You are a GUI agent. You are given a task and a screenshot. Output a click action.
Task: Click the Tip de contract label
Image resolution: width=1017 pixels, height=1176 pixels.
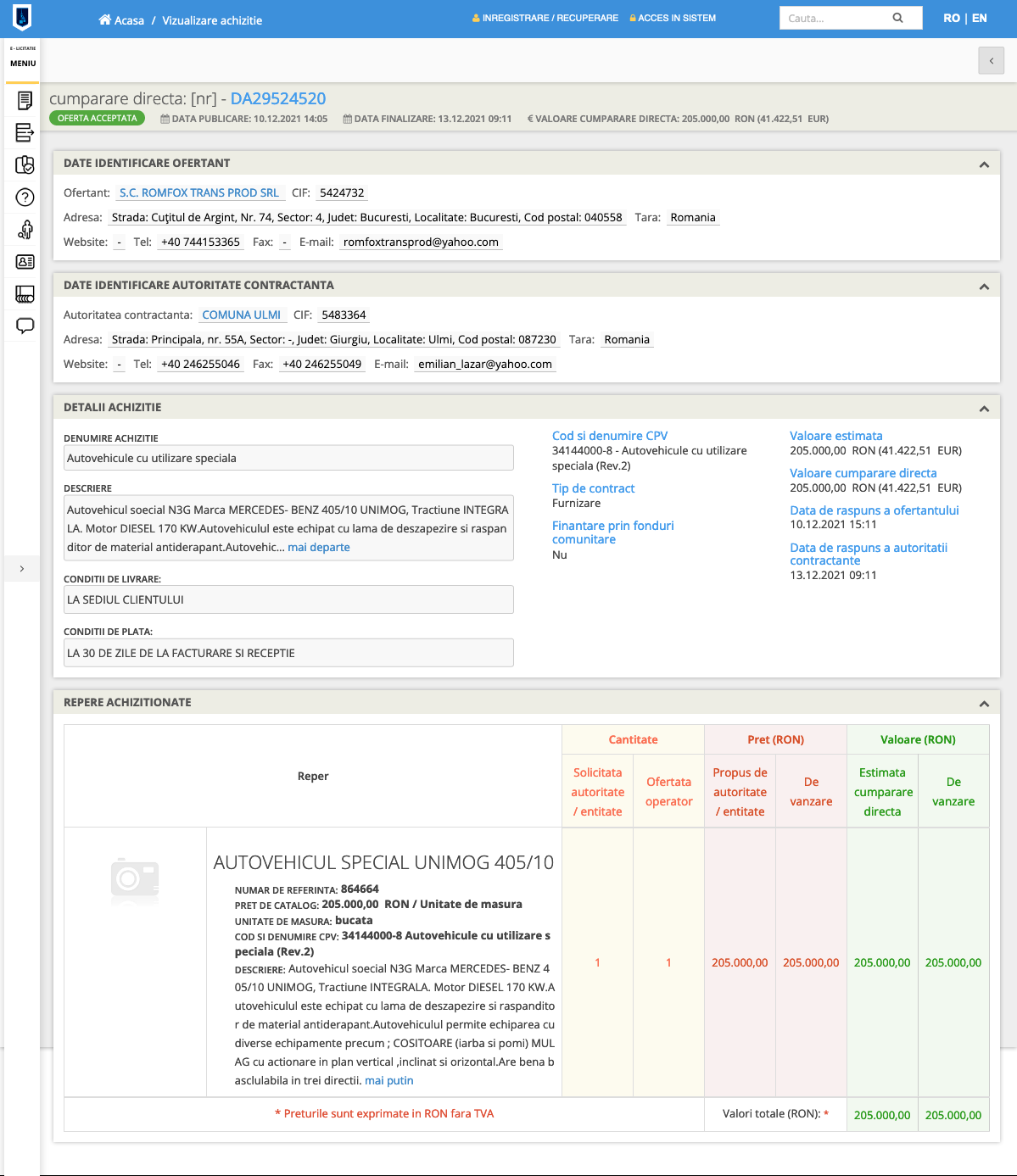(x=594, y=488)
